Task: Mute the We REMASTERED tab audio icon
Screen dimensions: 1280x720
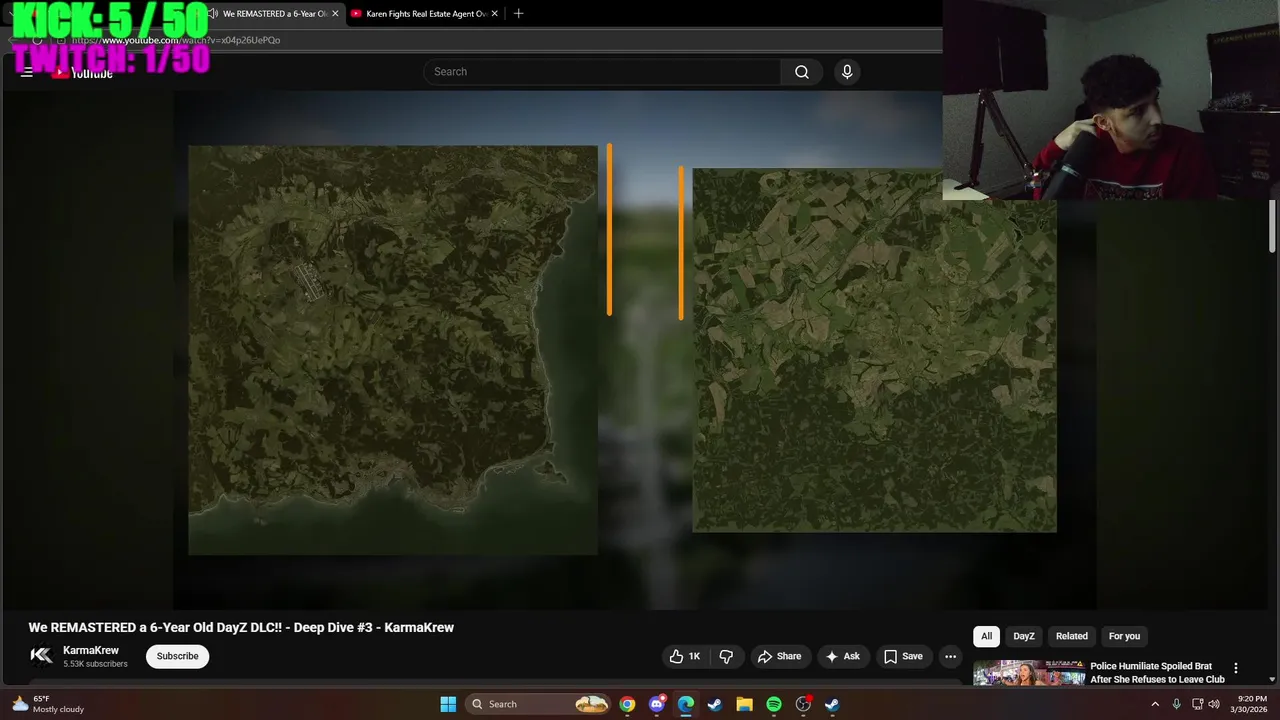Action: pos(214,14)
